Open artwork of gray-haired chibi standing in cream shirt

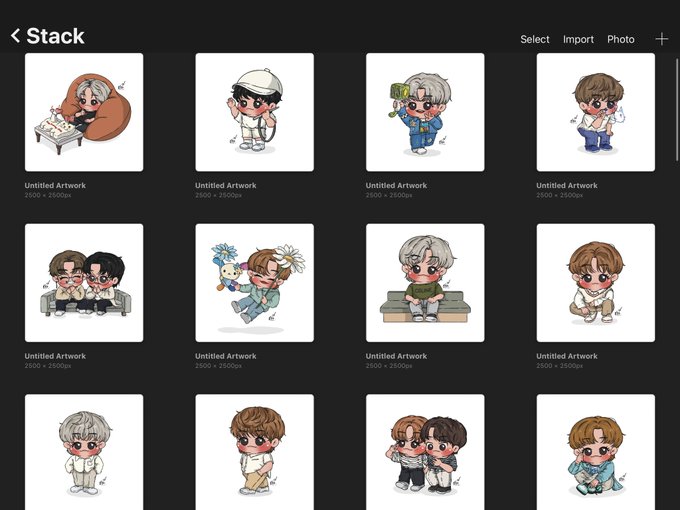pos(84,452)
